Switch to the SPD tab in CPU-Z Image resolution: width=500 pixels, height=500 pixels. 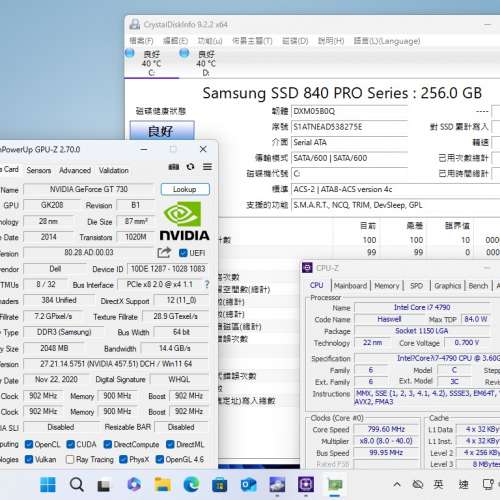[416, 286]
